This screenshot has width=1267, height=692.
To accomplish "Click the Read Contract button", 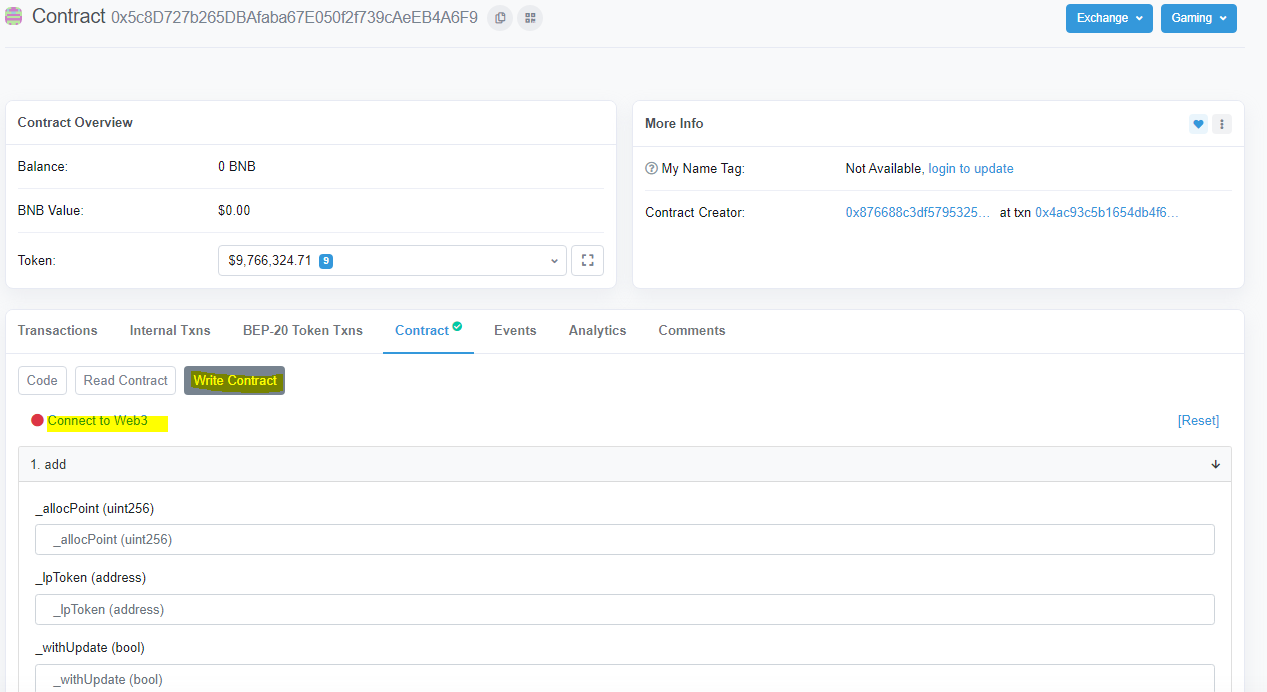I will coord(125,380).
